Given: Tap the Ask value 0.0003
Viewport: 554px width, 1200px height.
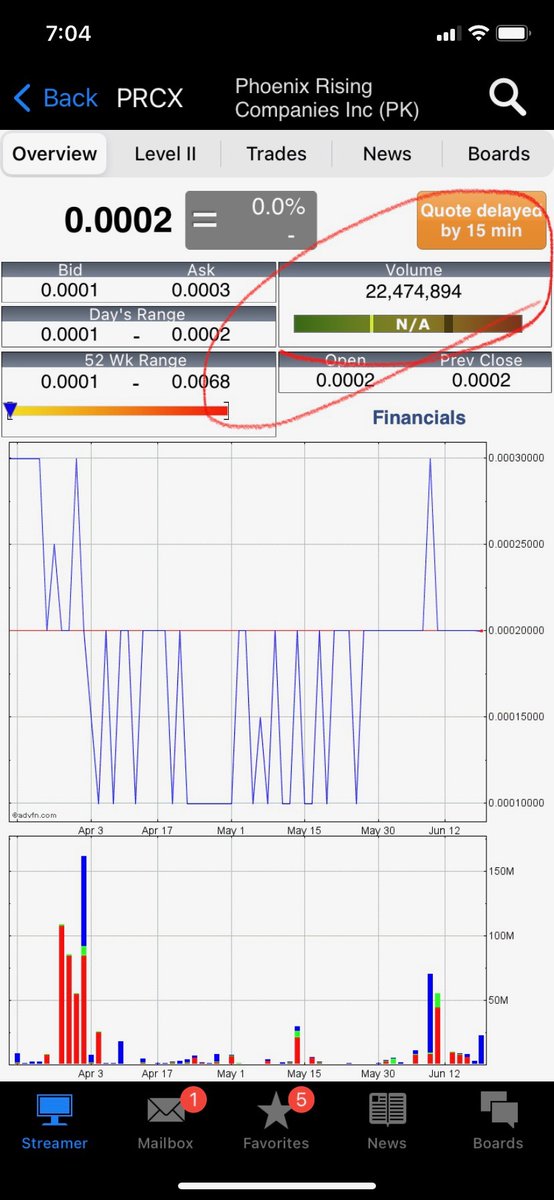Looking at the screenshot, I should click(x=200, y=290).
